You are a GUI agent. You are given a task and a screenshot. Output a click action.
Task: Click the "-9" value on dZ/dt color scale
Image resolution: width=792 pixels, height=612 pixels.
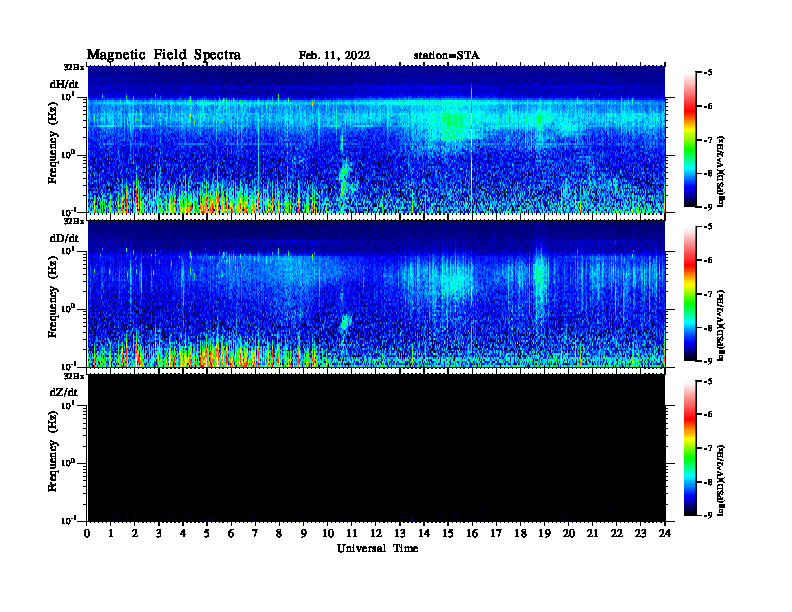click(708, 515)
